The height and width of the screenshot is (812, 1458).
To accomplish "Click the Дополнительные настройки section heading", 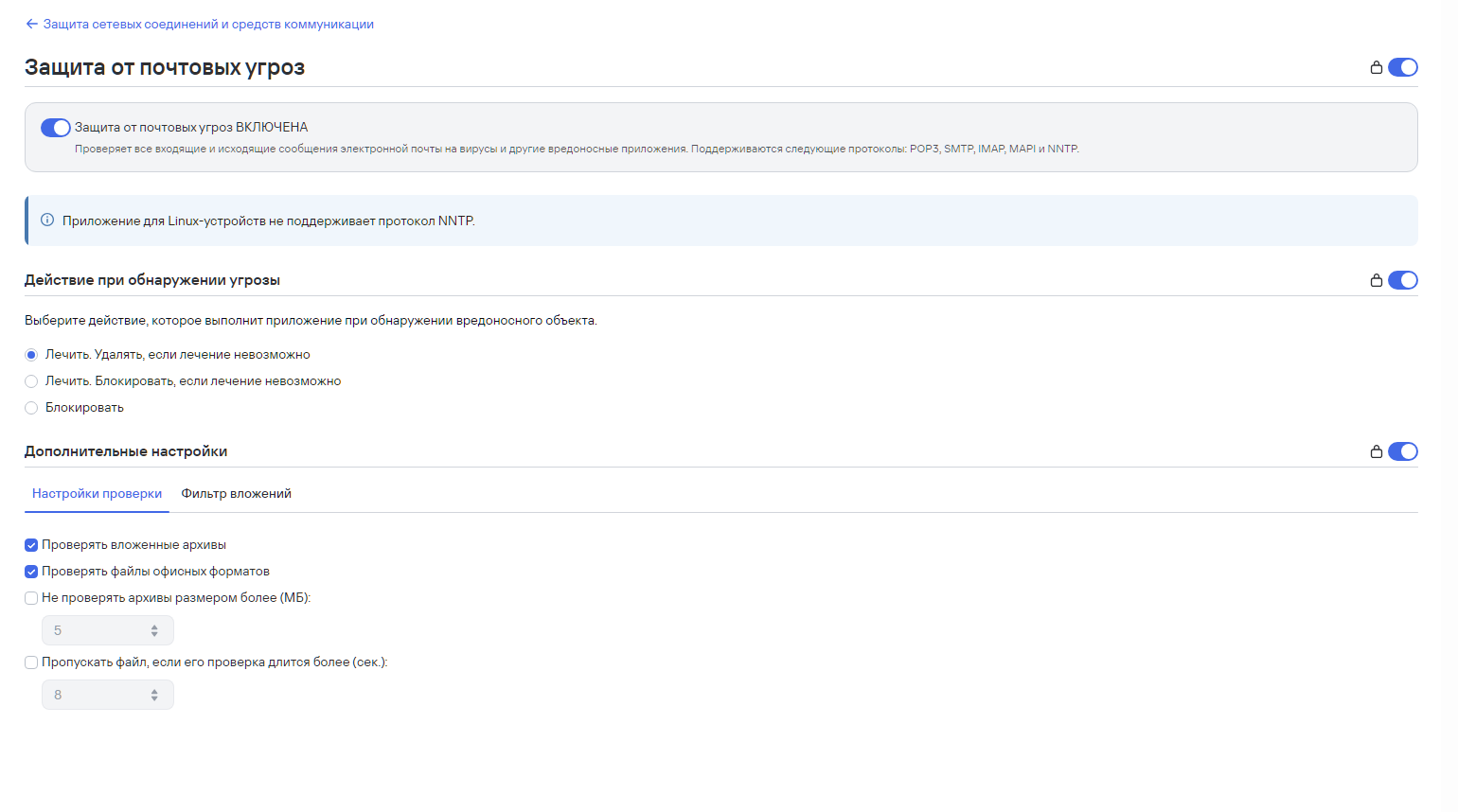I will point(126,451).
